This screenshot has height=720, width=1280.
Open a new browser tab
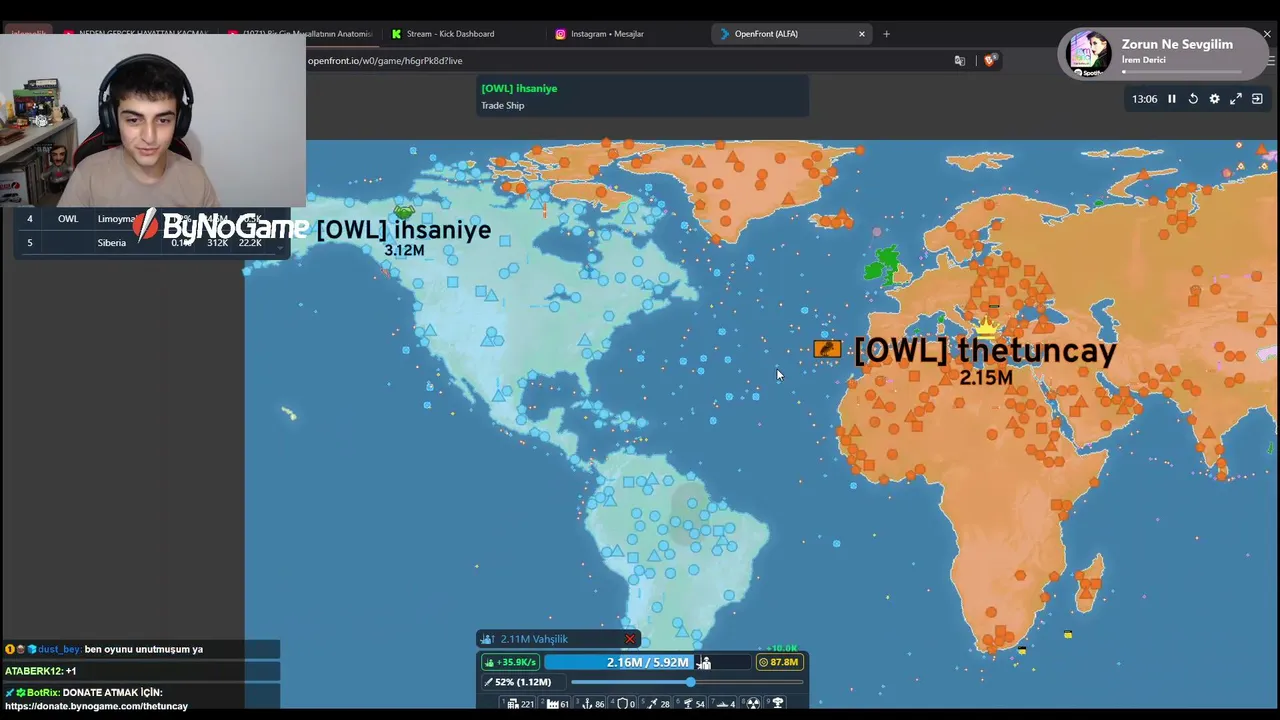(x=886, y=34)
